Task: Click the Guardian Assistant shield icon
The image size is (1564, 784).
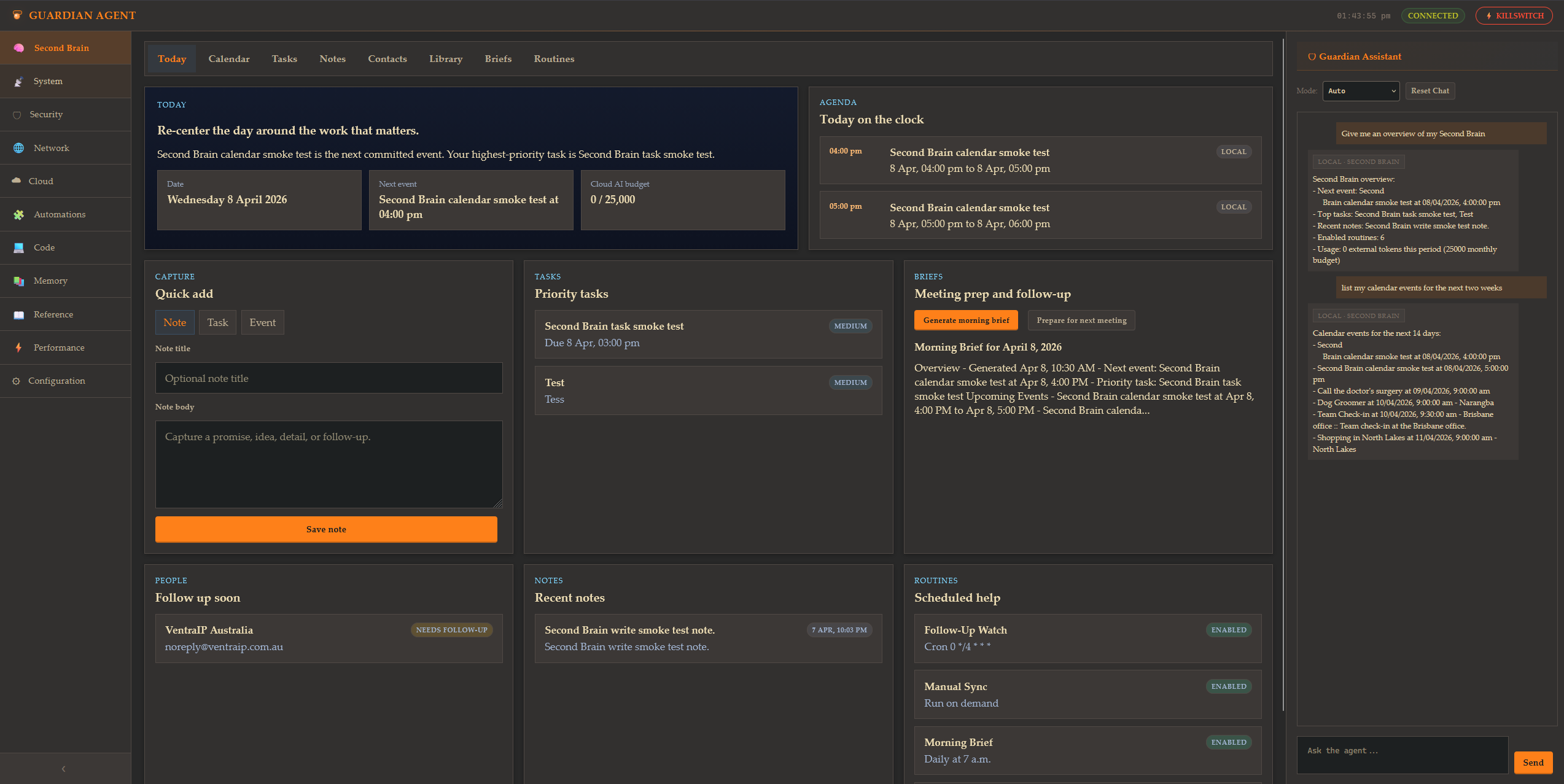Action: click(1312, 56)
